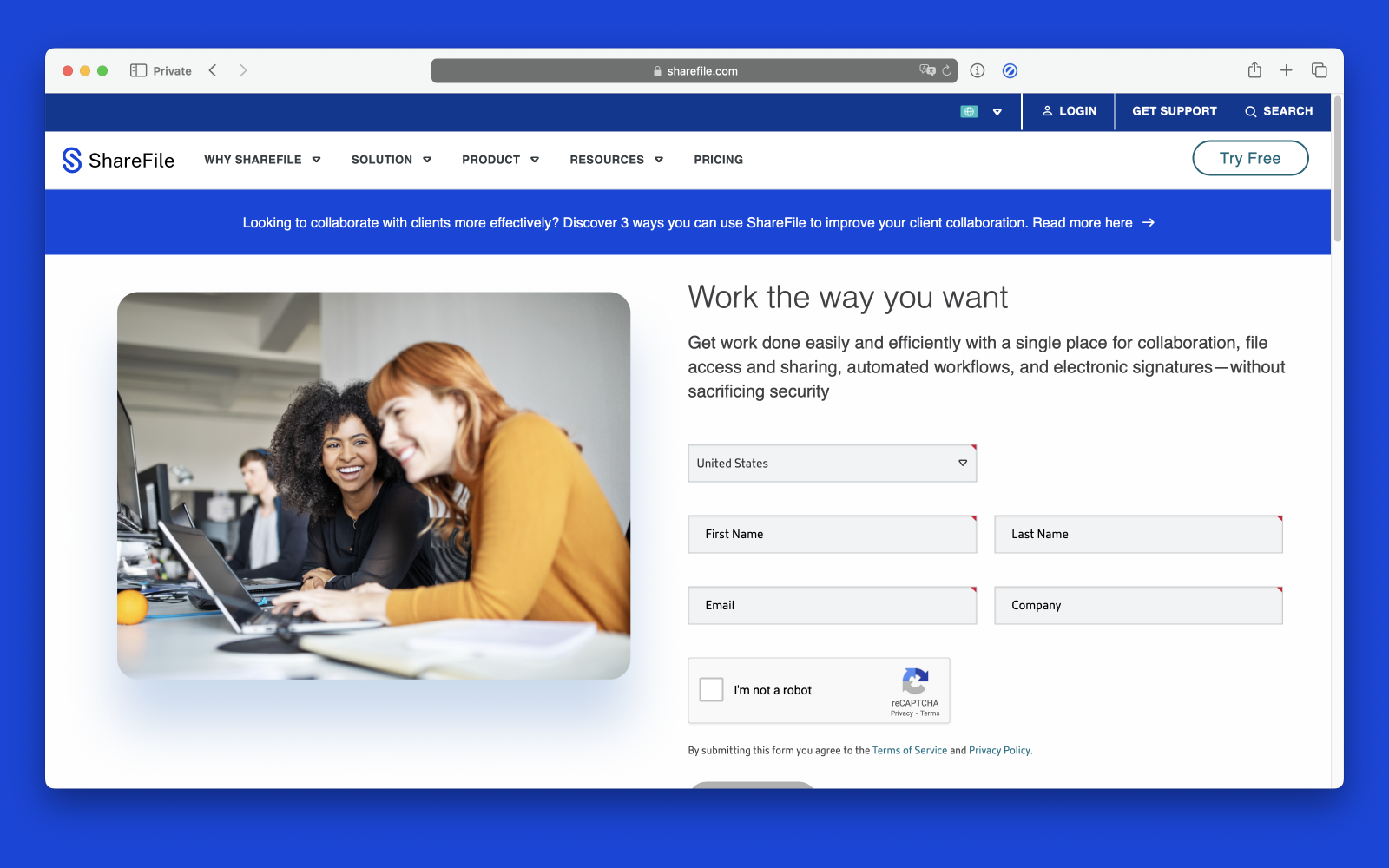Open the Terms of Service link

pyautogui.click(x=909, y=750)
